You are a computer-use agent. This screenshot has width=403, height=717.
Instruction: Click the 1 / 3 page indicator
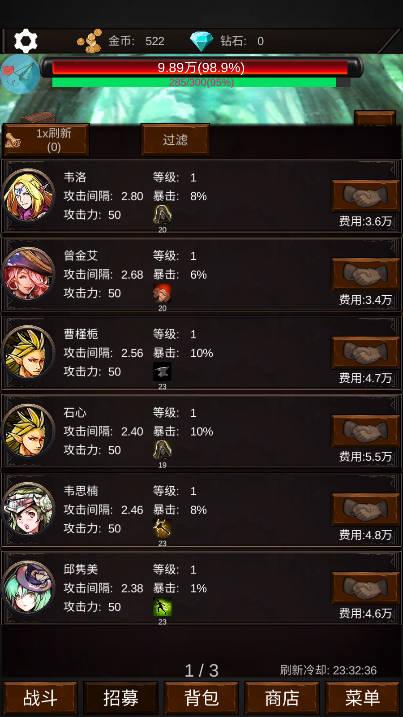pos(201,670)
